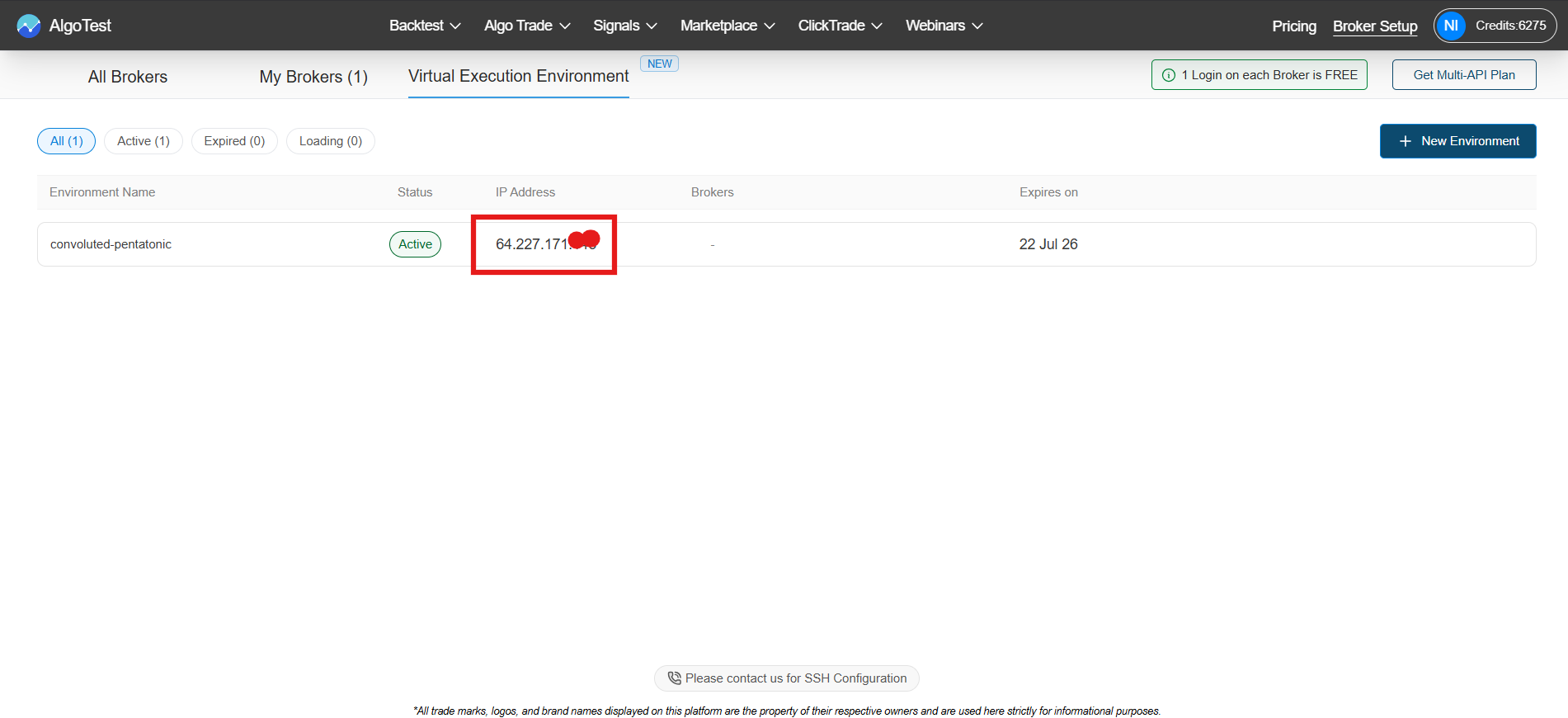
Task: Click the Get Multi-API Plan button
Action: pyautogui.click(x=1463, y=75)
